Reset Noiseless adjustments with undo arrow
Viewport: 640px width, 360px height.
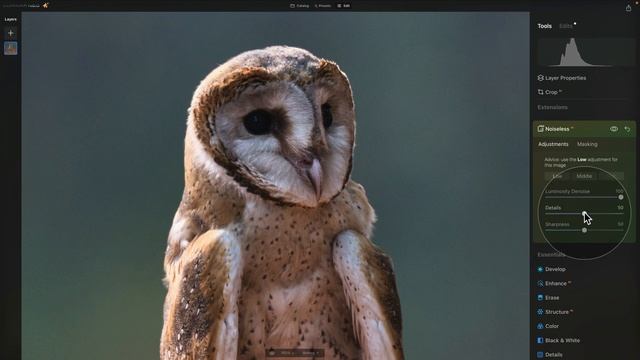[627, 129]
